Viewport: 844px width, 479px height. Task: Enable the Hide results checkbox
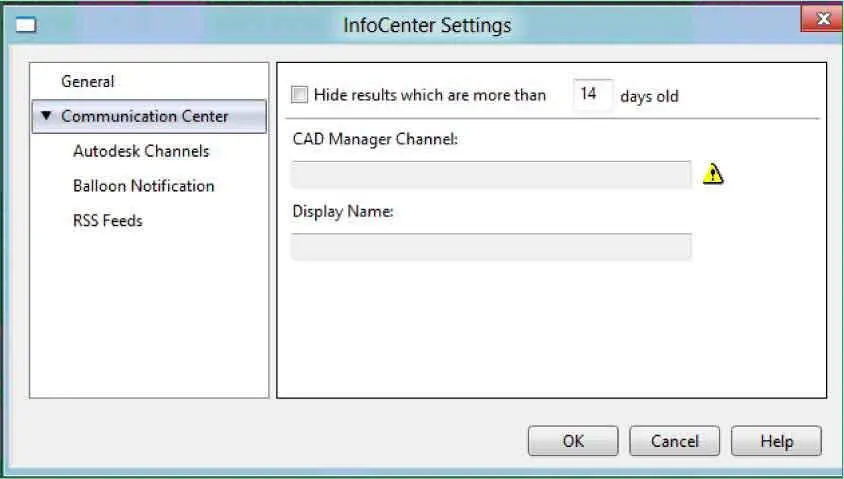click(x=299, y=96)
